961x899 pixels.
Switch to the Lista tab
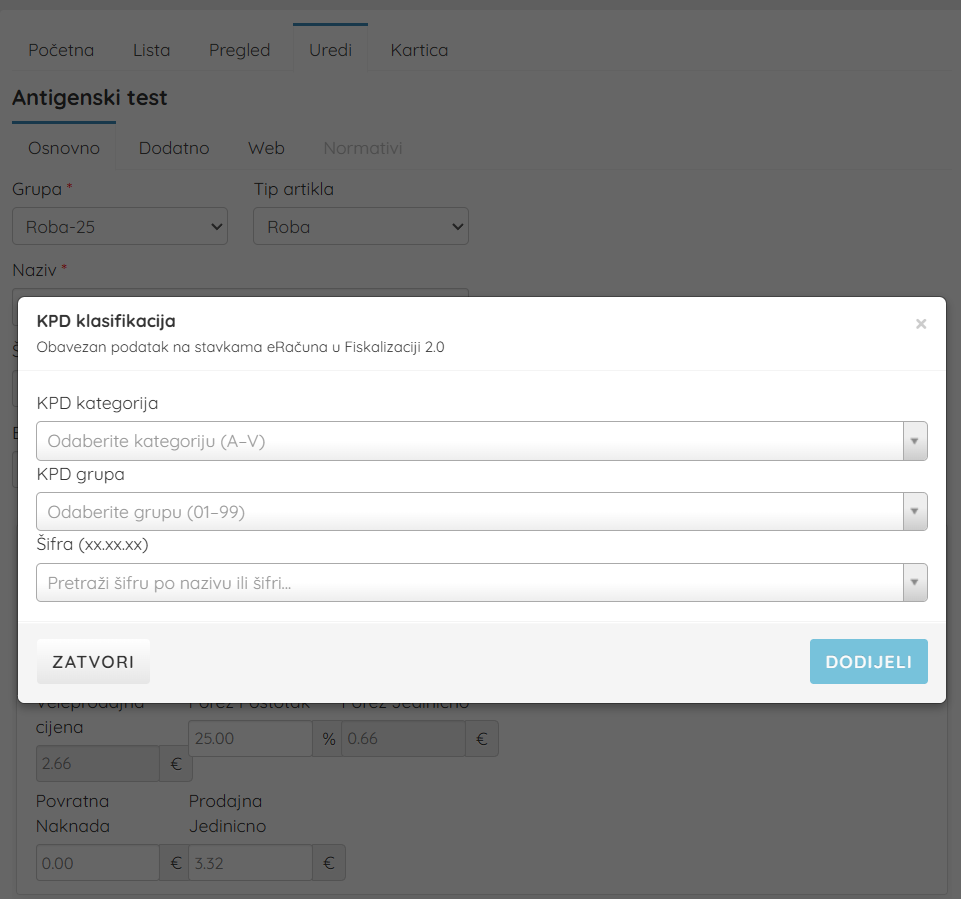(151, 50)
